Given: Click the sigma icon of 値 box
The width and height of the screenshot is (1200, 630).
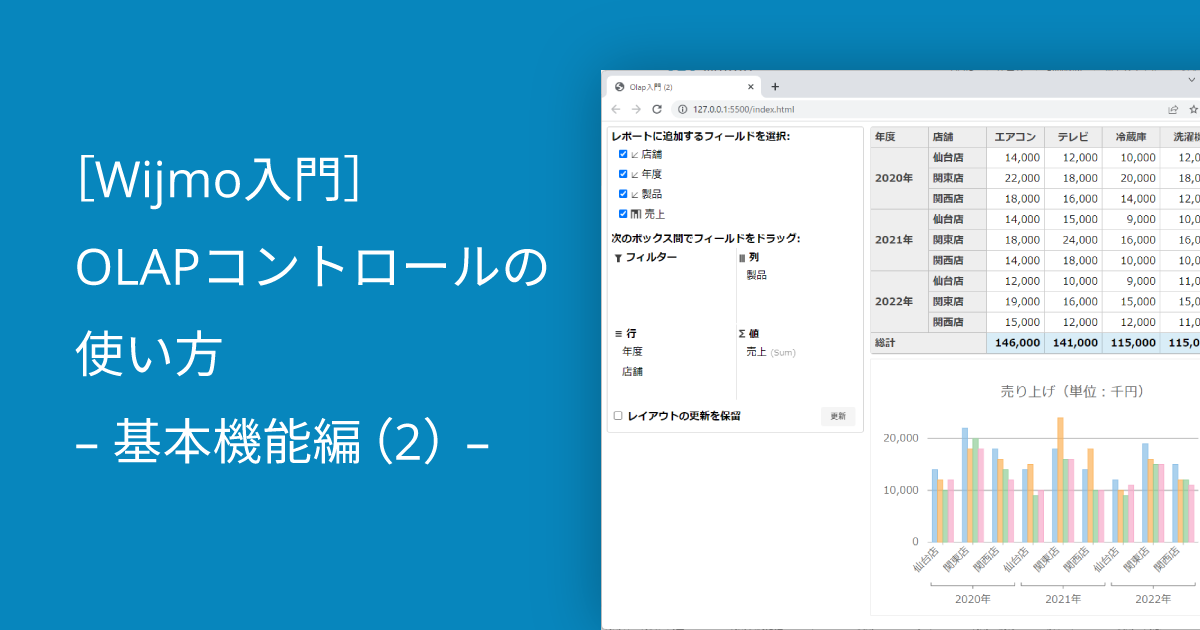Looking at the screenshot, I should pyautogui.click(x=742, y=333).
